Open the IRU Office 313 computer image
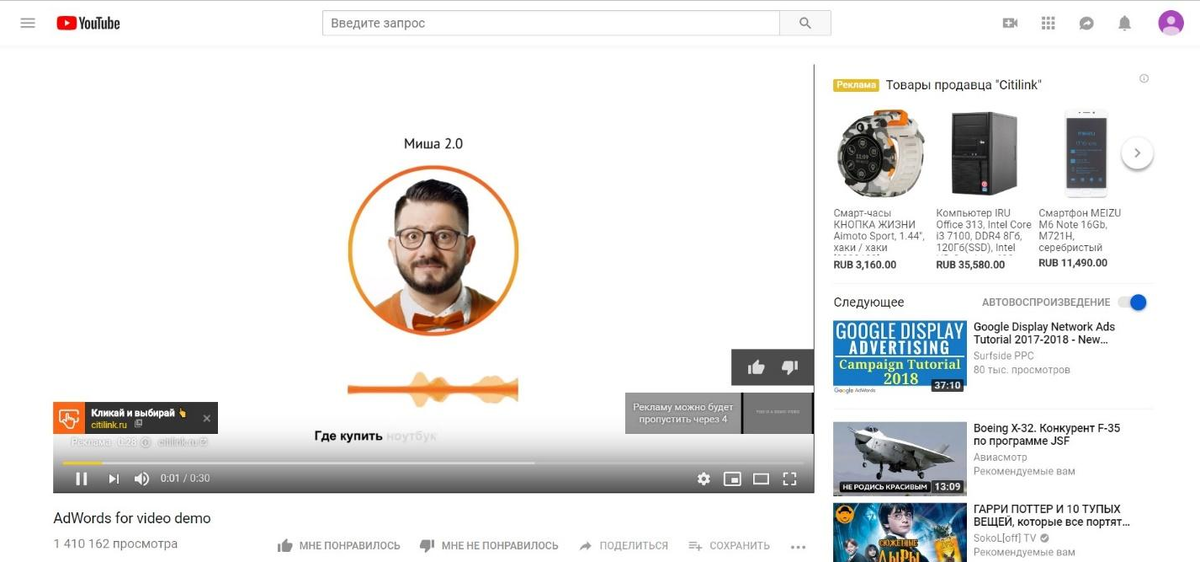The width and height of the screenshot is (1200, 562). click(984, 152)
